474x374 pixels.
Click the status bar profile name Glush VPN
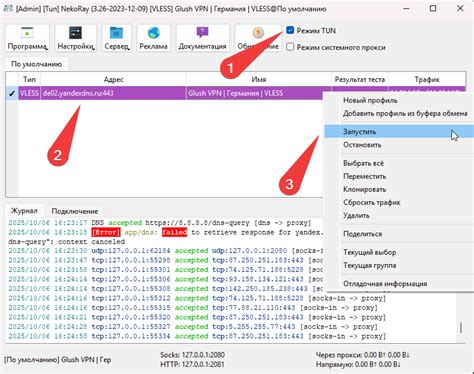tap(57, 360)
